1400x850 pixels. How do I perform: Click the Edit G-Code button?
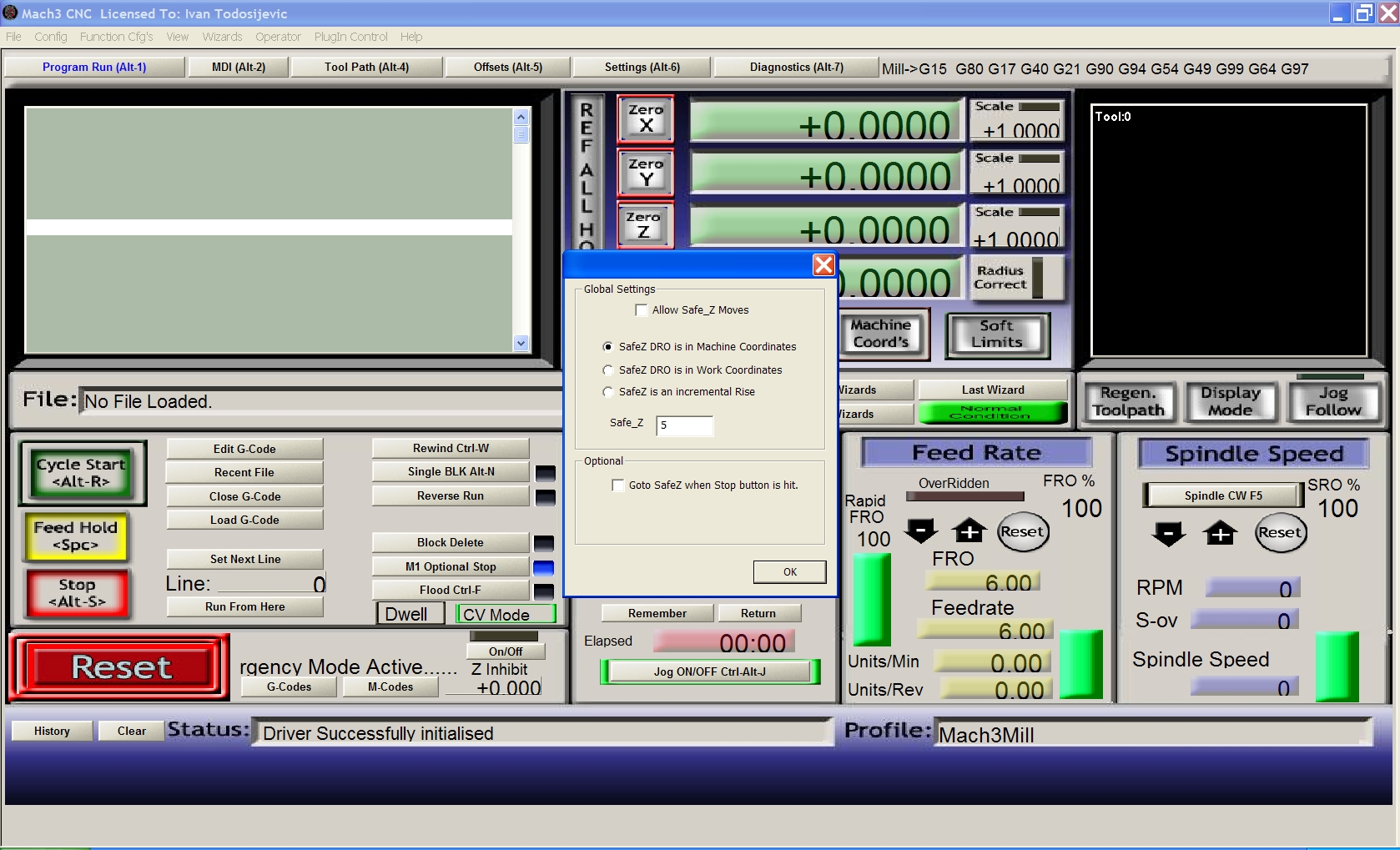pos(244,450)
